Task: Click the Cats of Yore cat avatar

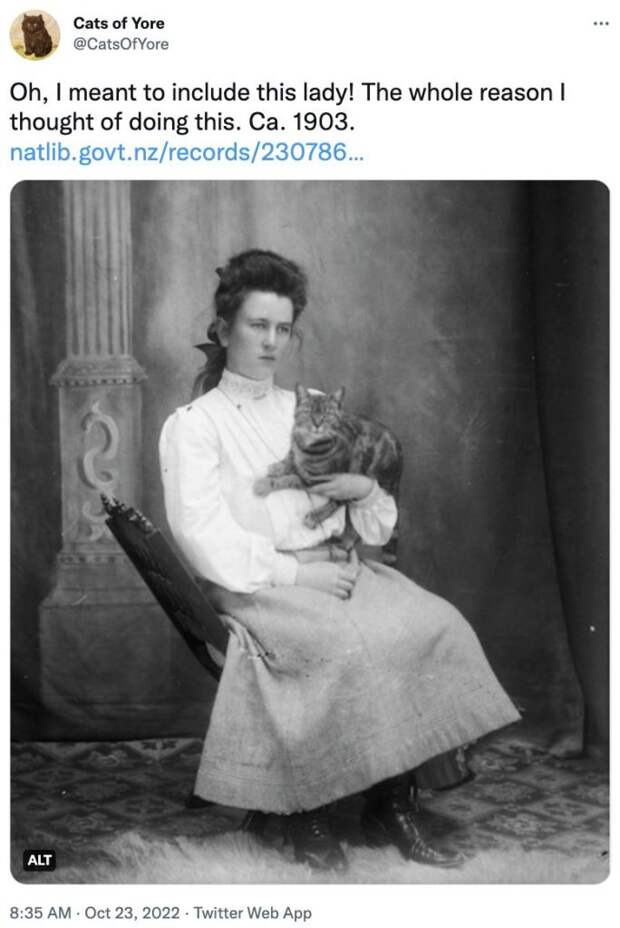Action: pos(35,35)
